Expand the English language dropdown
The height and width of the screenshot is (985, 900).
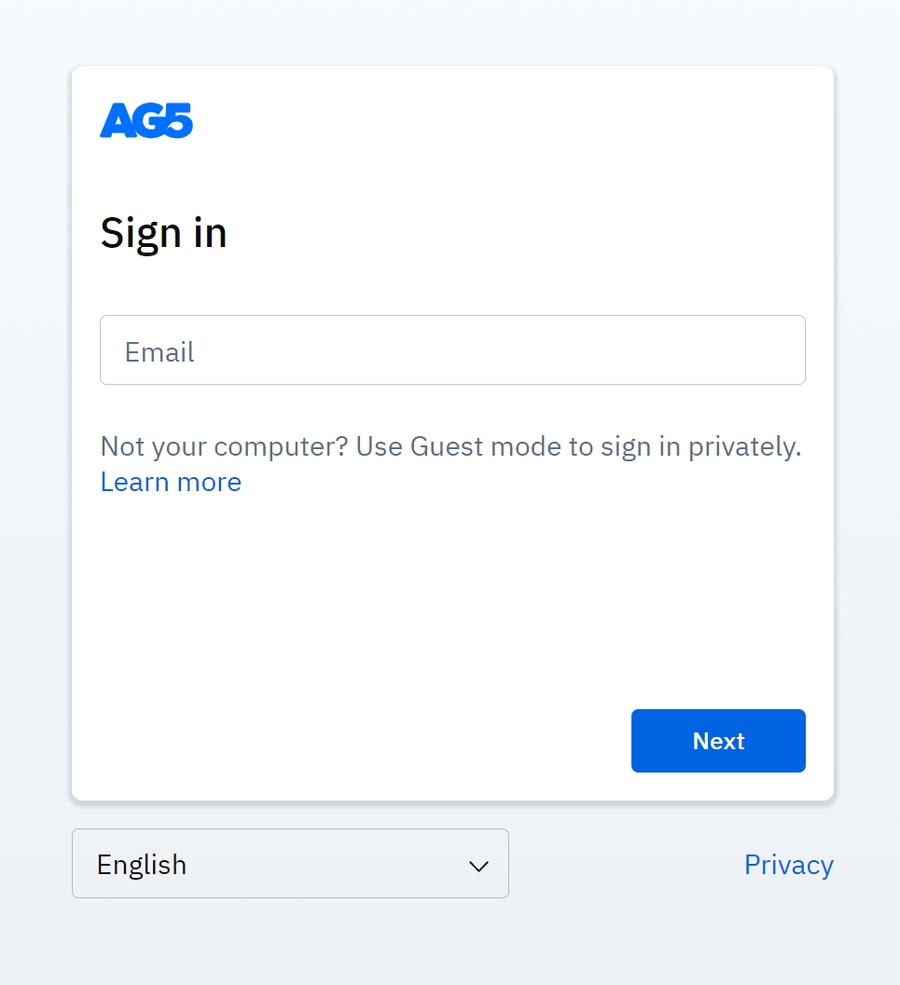coord(290,864)
